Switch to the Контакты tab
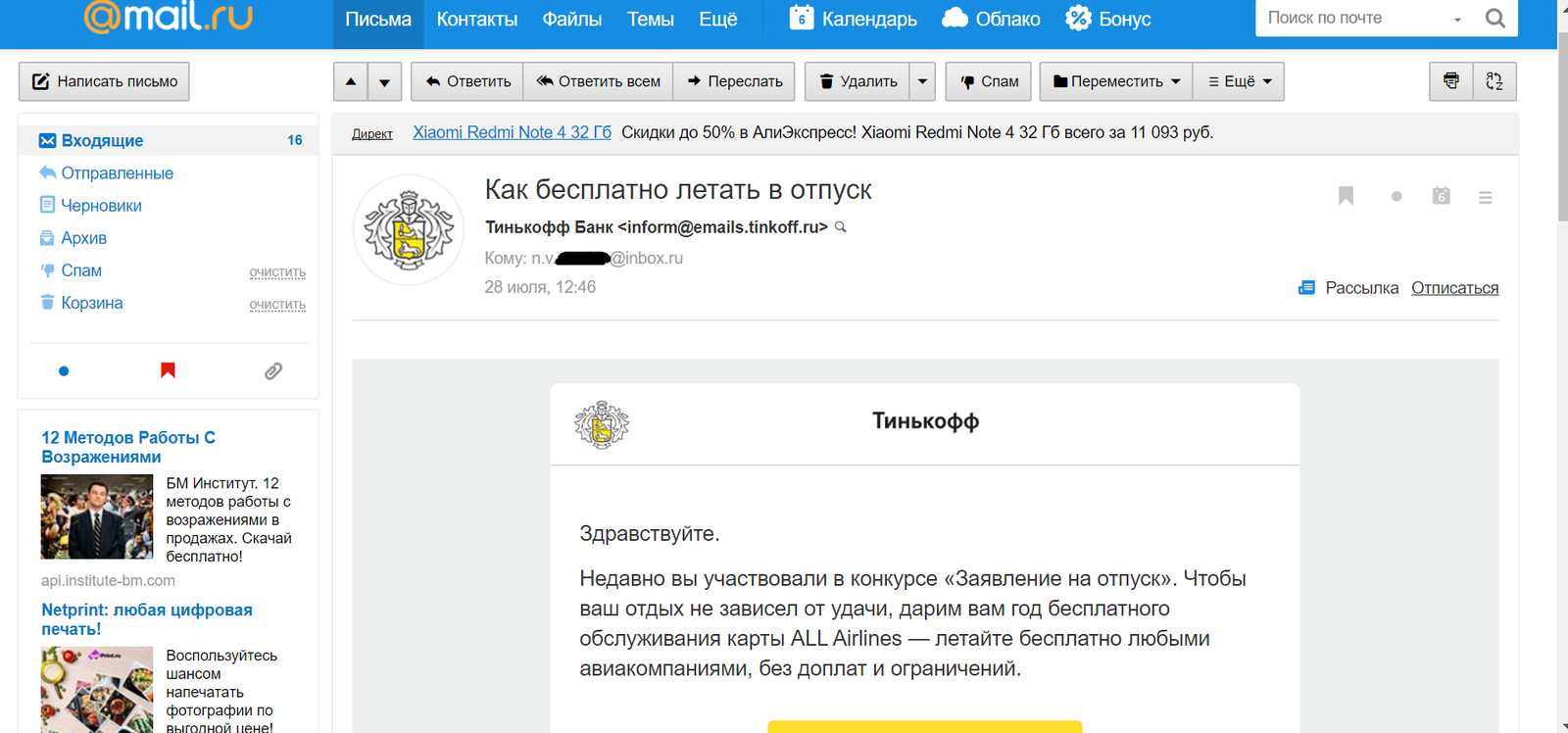 (x=477, y=20)
